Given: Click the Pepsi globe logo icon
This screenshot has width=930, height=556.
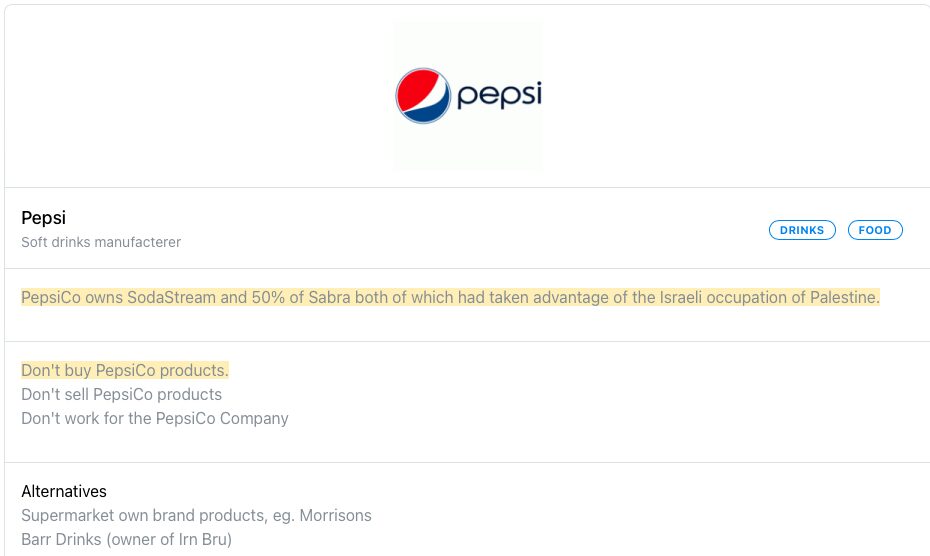Looking at the screenshot, I should 422,96.
